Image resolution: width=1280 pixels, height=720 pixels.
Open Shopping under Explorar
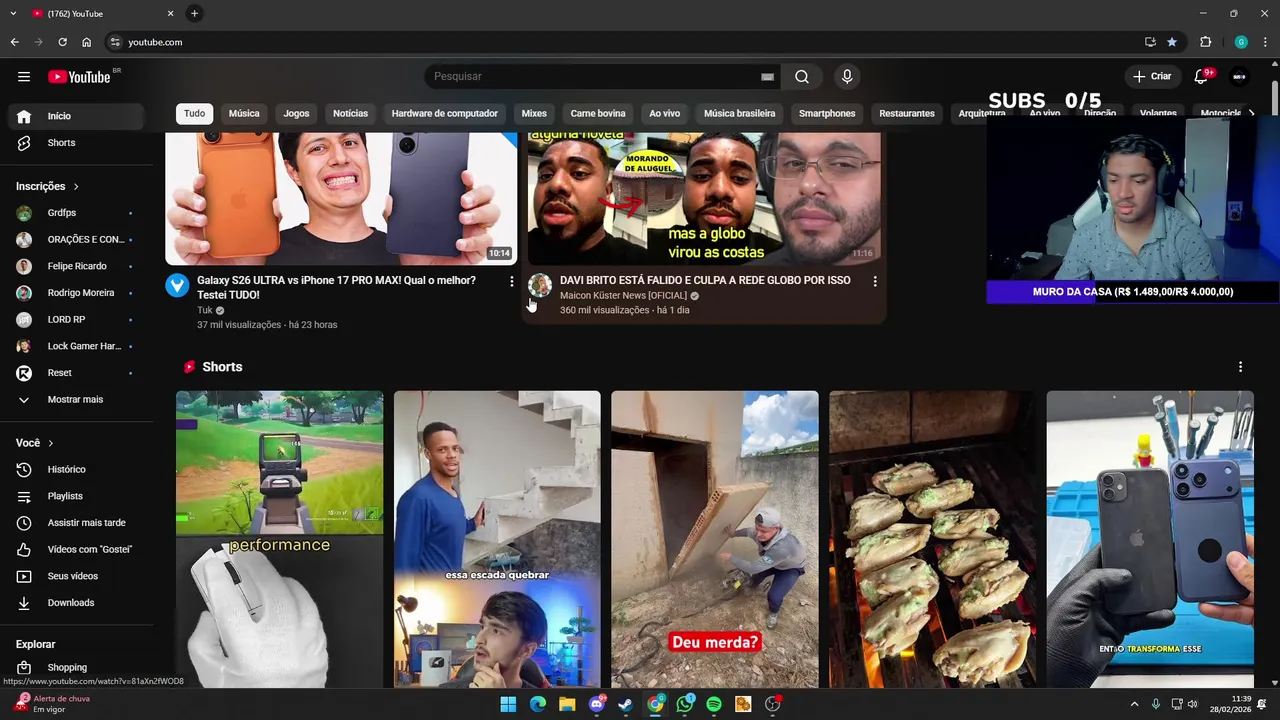click(75, 667)
